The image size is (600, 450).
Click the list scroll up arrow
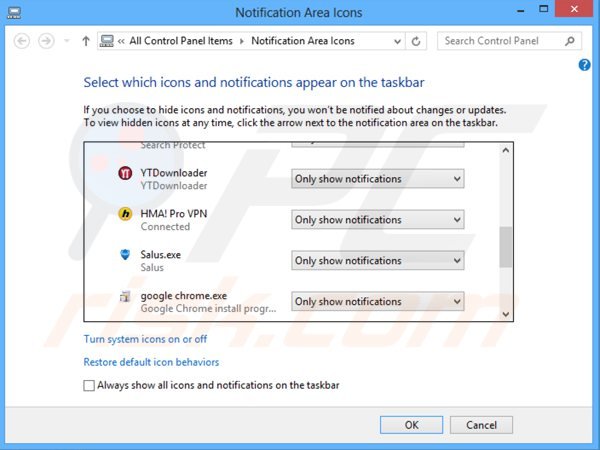[505, 150]
